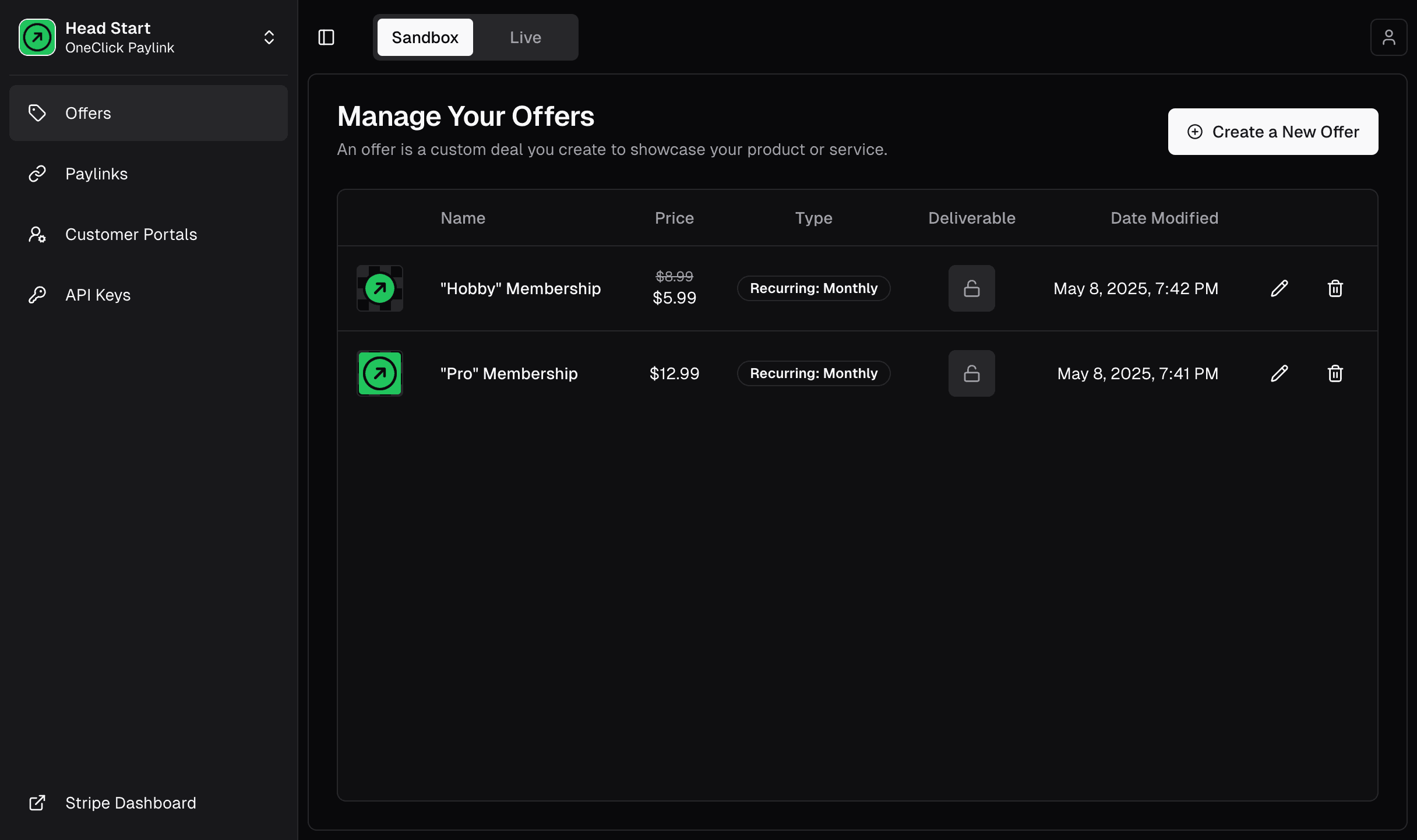The height and width of the screenshot is (840, 1417).
Task: Click the Name column header
Action: coord(463,218)
